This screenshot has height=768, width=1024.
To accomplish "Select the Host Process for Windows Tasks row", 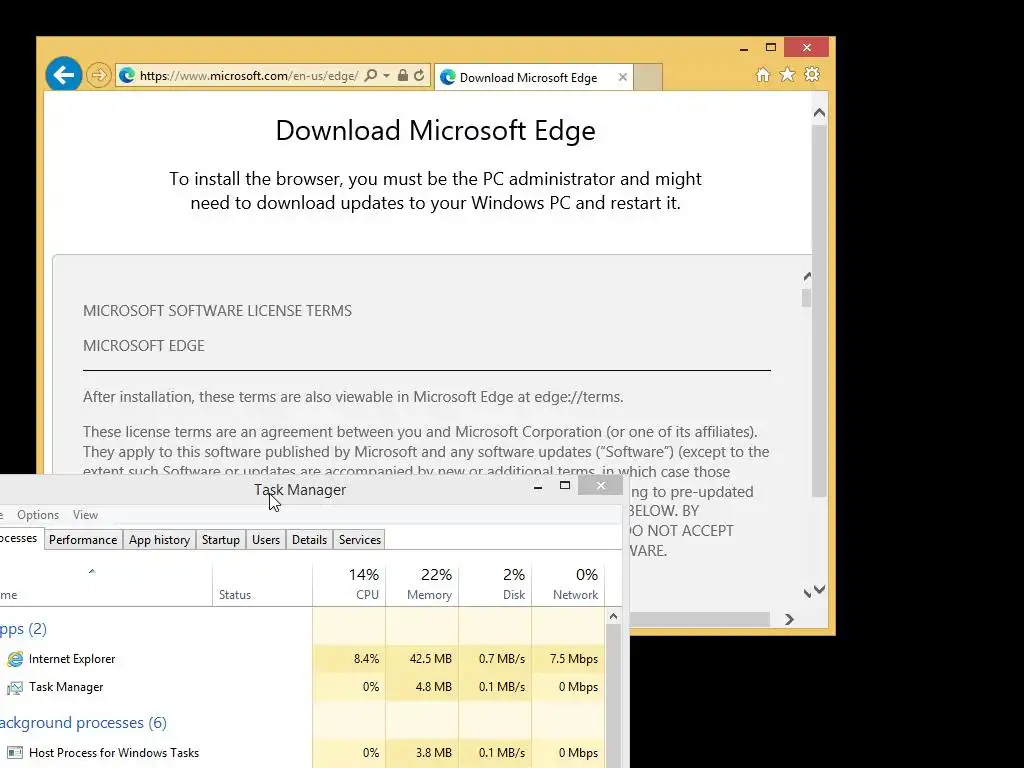I will pyautogui.click(x=302, y=753).
